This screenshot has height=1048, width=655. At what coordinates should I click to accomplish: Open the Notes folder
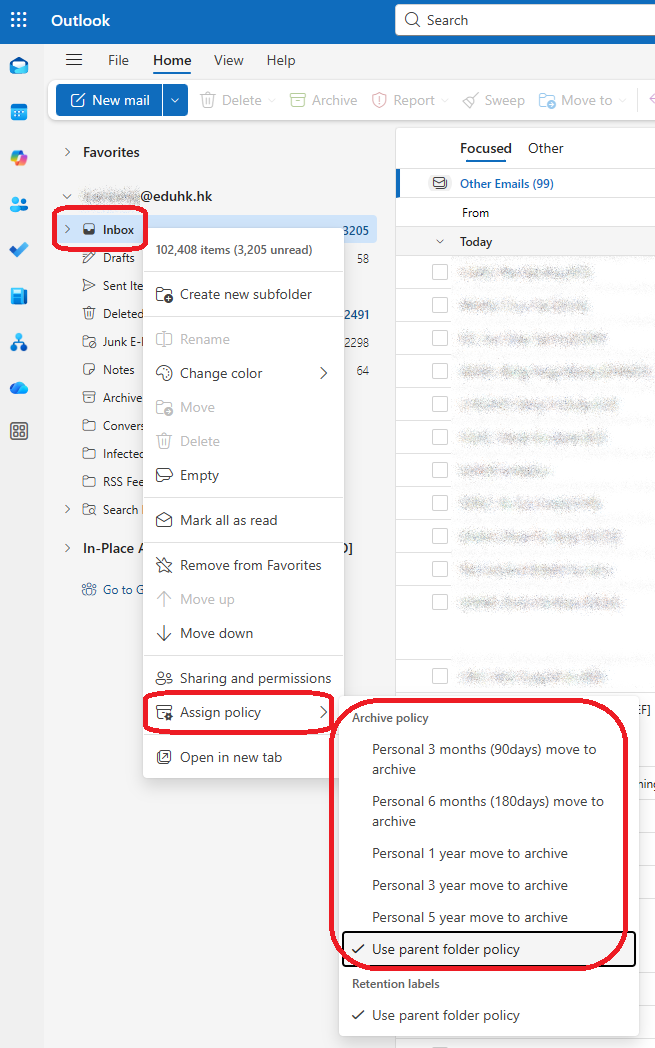pos(108,370)
